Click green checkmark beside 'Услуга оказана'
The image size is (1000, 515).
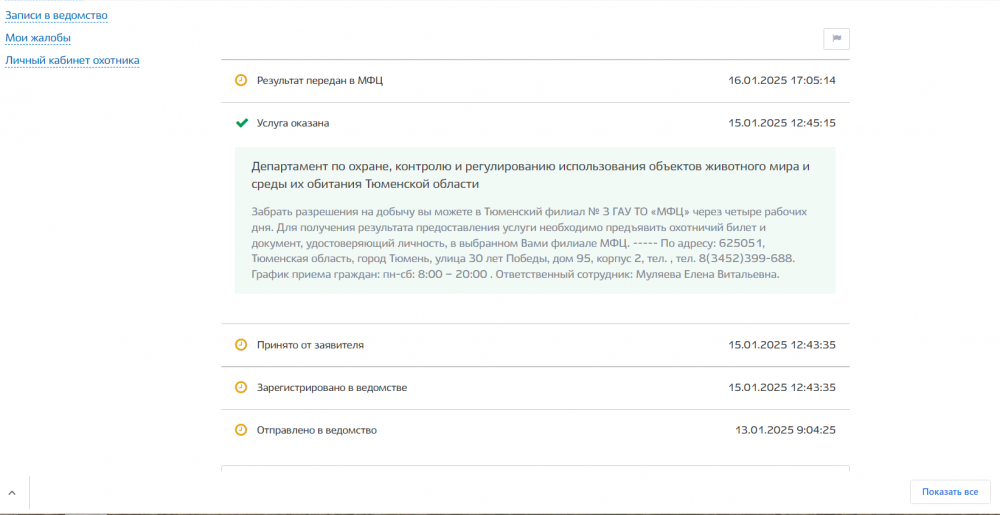[x=241, y=123]
